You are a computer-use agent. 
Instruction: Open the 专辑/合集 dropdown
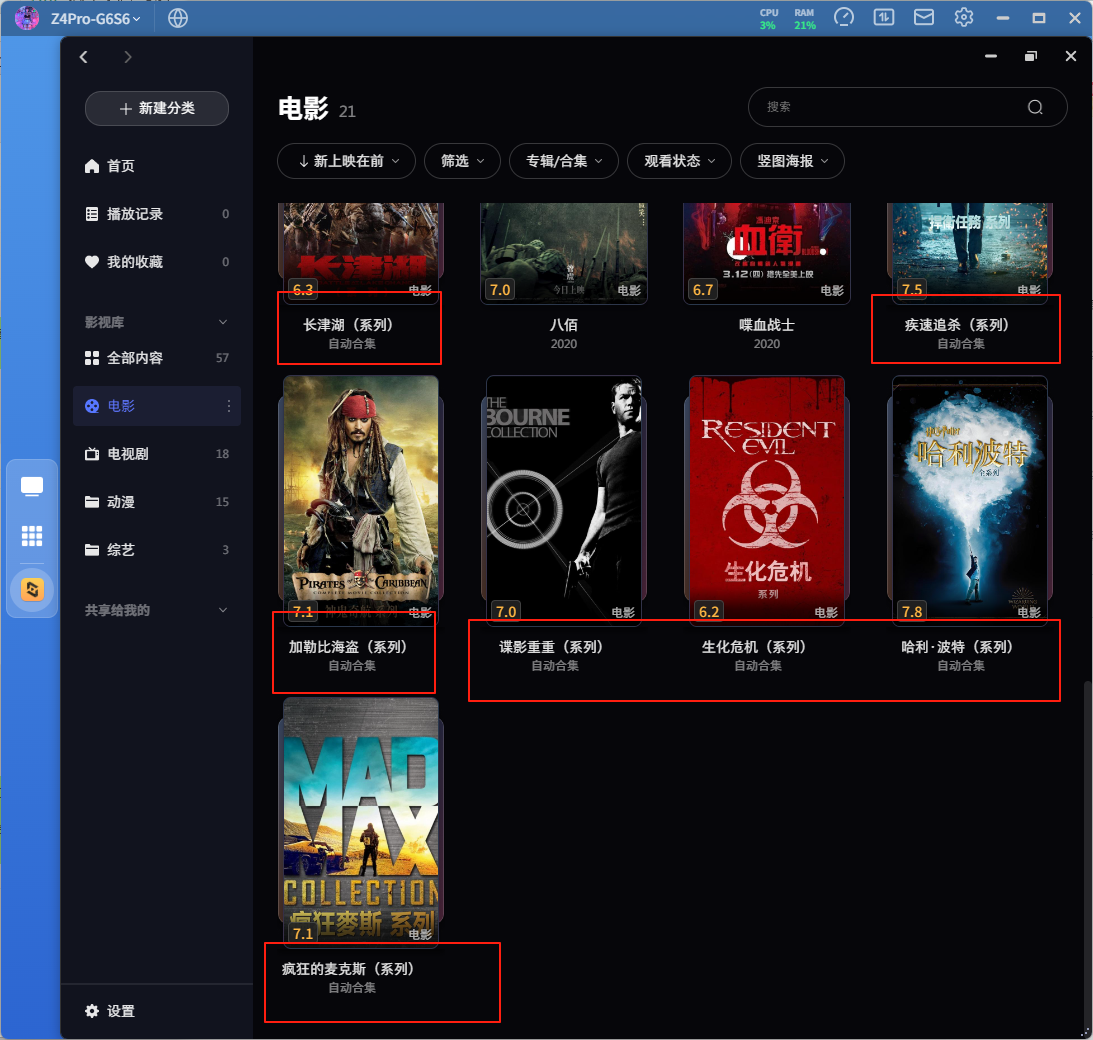tap(564, 161)
